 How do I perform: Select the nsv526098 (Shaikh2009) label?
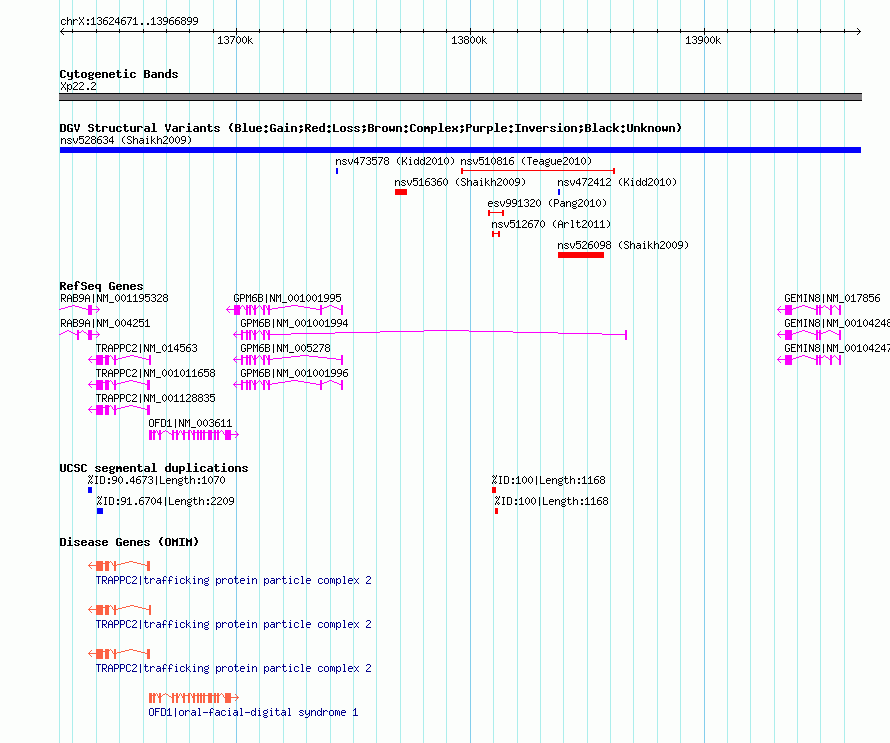click(x=623, y=245)
